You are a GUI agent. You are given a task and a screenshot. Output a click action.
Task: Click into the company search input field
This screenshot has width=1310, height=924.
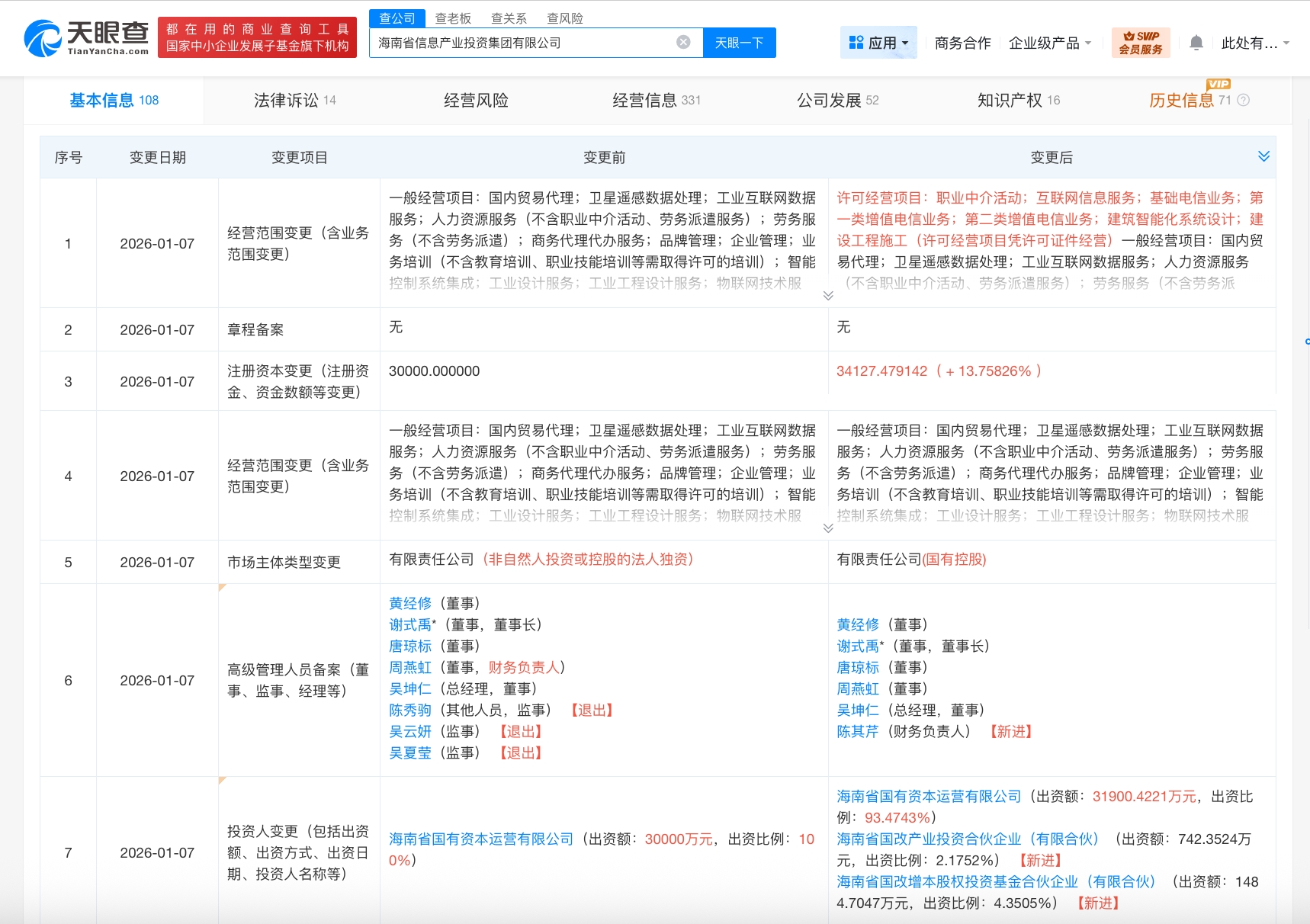[522, 43]
